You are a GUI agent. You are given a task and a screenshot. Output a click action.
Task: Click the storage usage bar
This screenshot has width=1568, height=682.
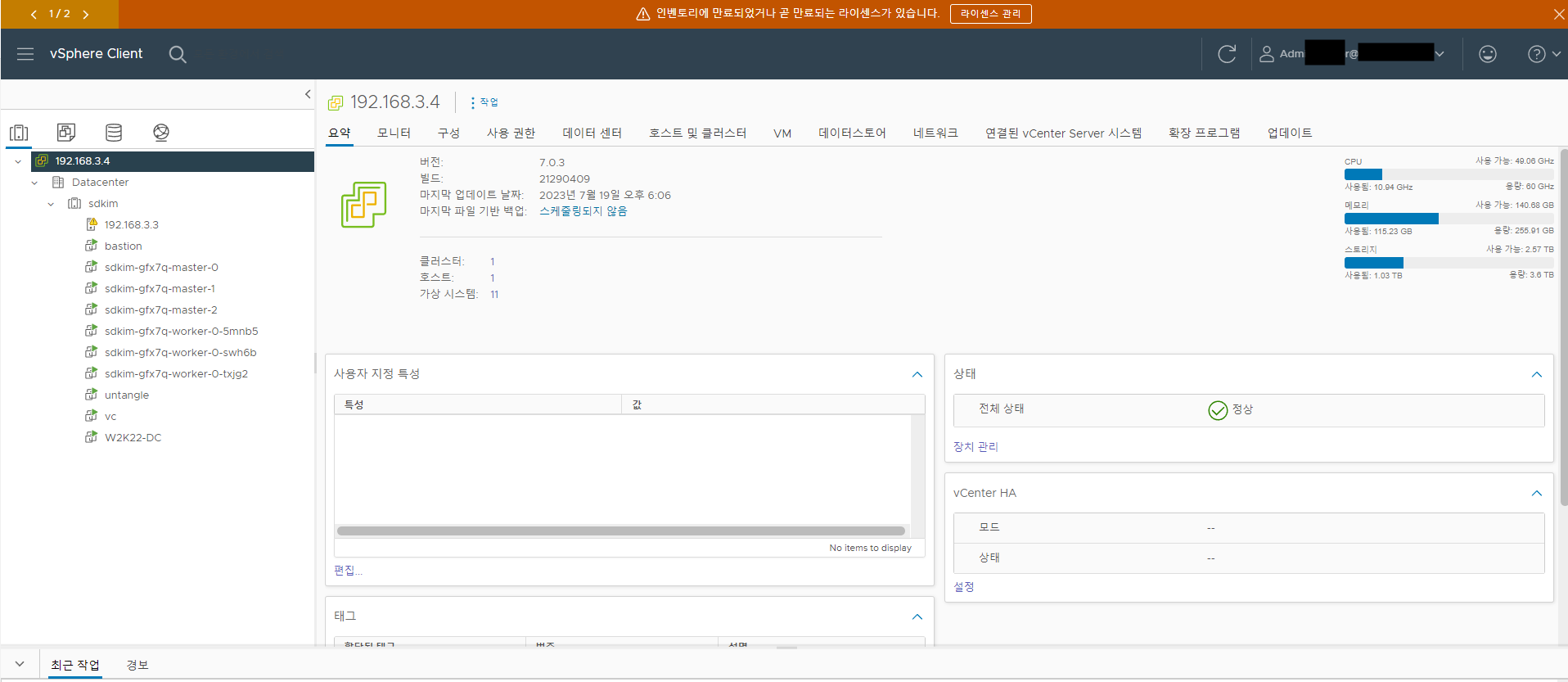(1449, 263)
